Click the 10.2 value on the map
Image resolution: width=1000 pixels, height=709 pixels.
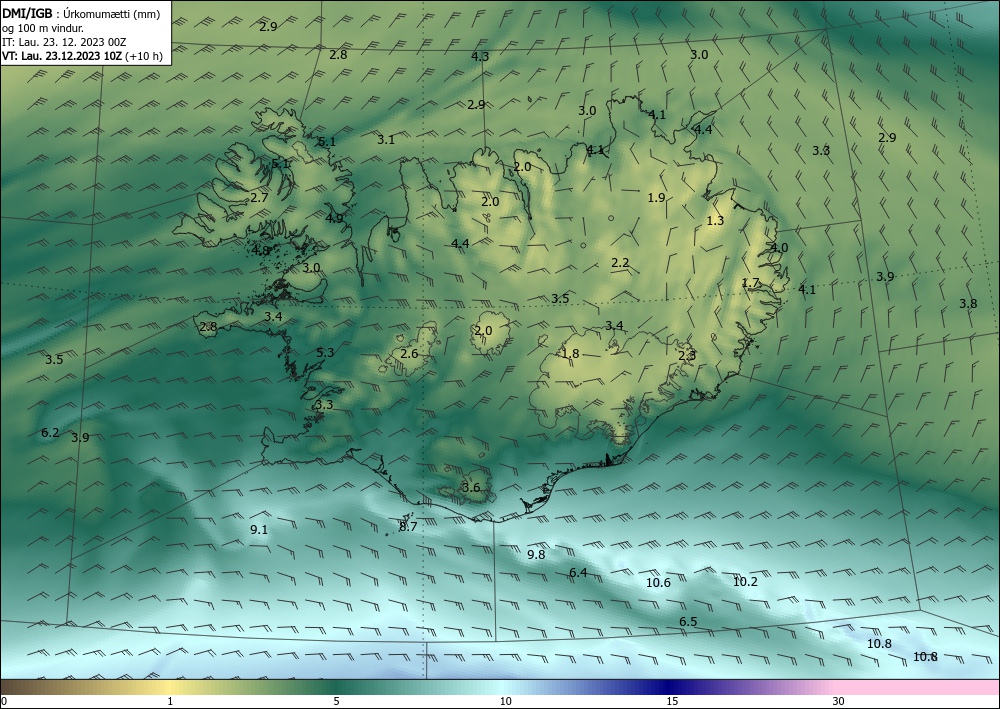(x=745, y=581)
